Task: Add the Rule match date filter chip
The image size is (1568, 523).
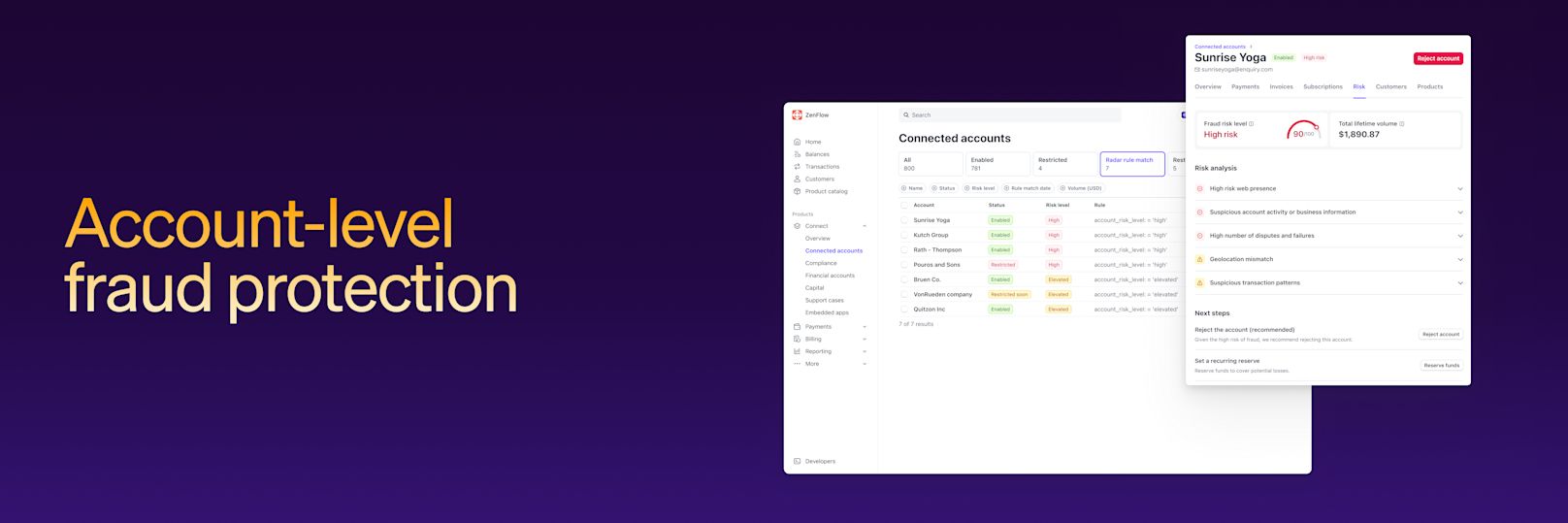Action: point(1028,188)
